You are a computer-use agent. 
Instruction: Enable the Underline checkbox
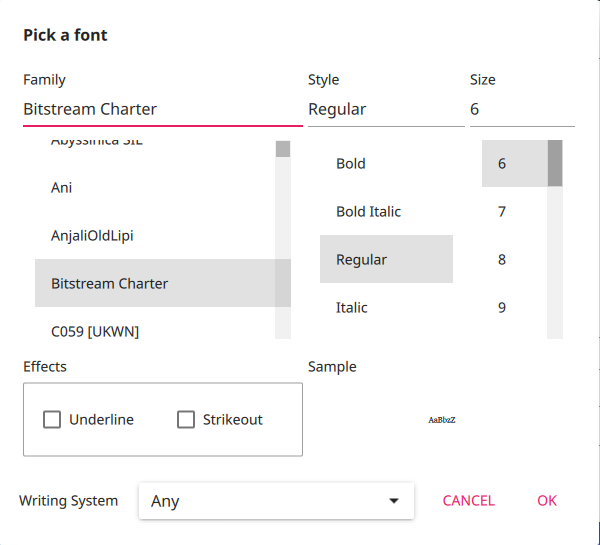(52, 420)
